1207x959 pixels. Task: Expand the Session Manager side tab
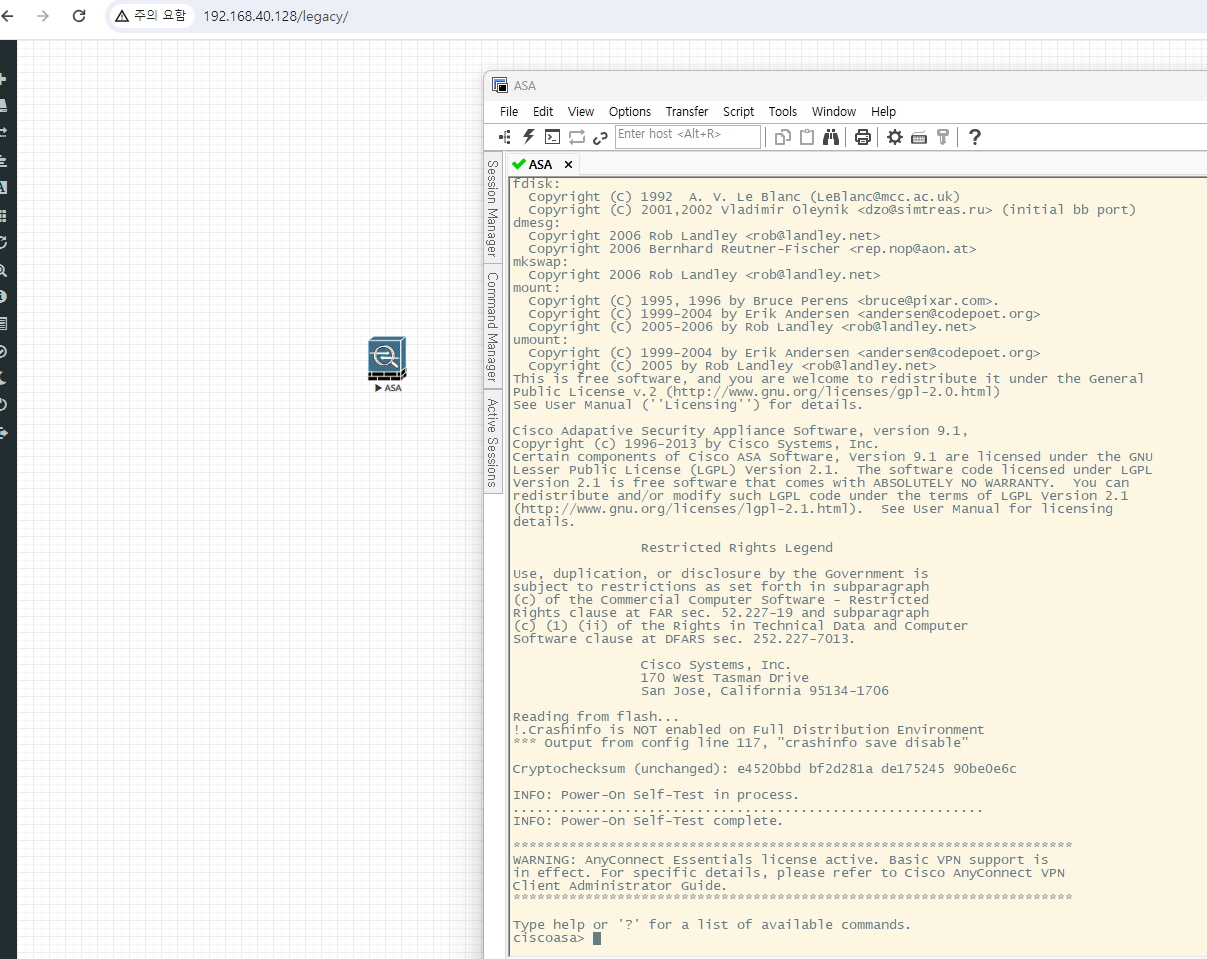(493, 210)
